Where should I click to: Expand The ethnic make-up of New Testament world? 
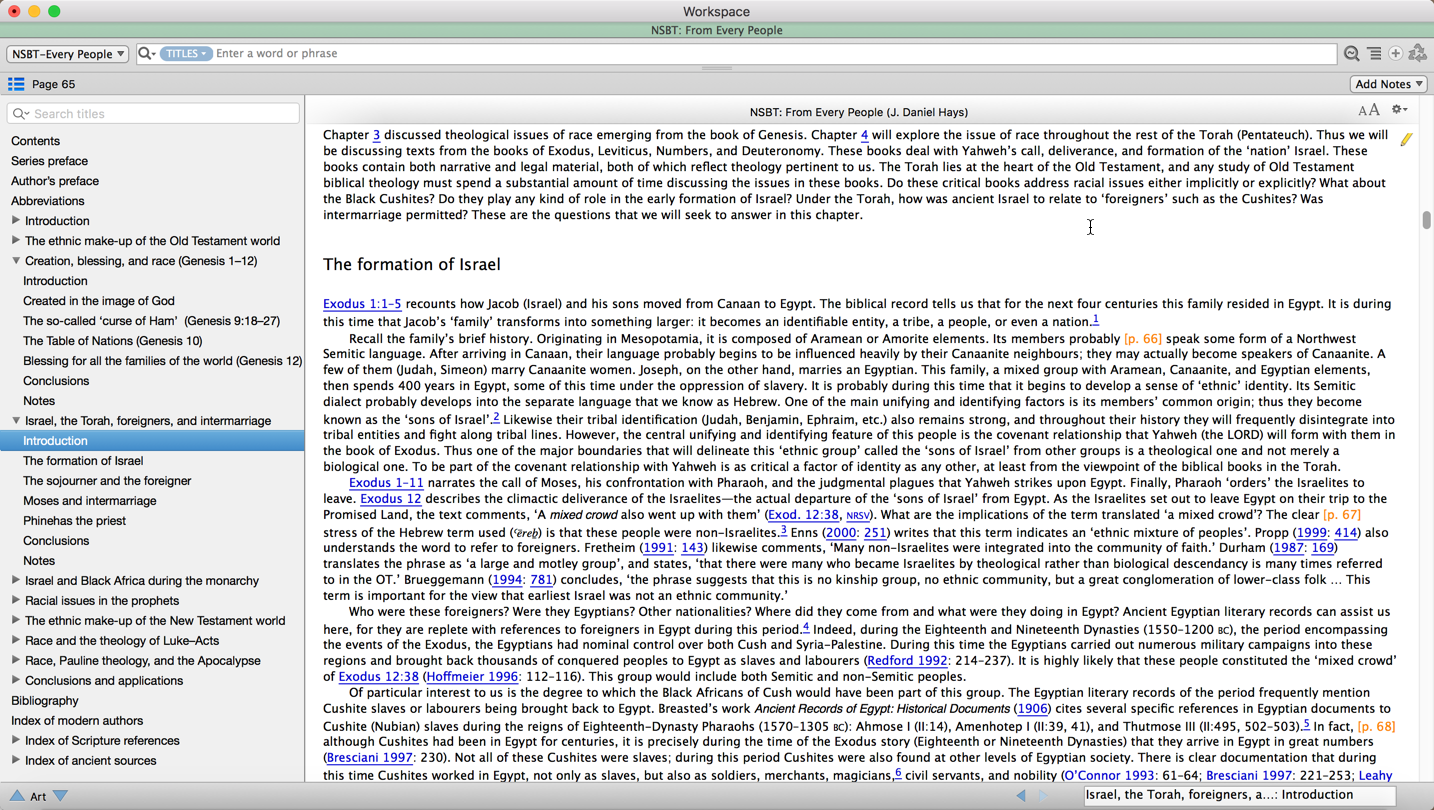[16, 620]
